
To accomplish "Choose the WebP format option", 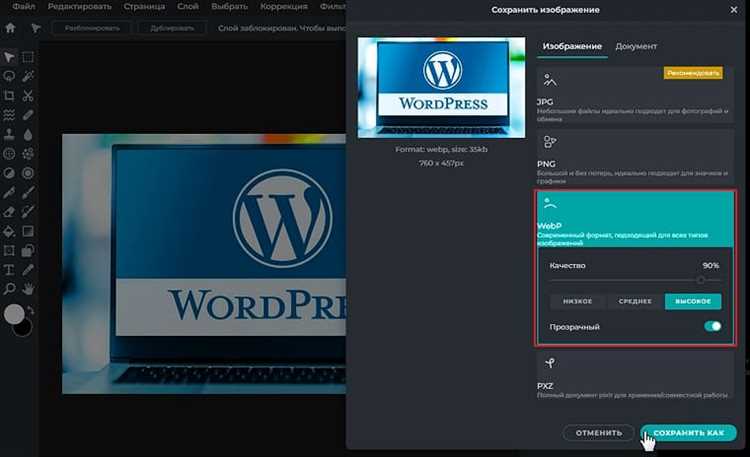I will tap(635, 219).
